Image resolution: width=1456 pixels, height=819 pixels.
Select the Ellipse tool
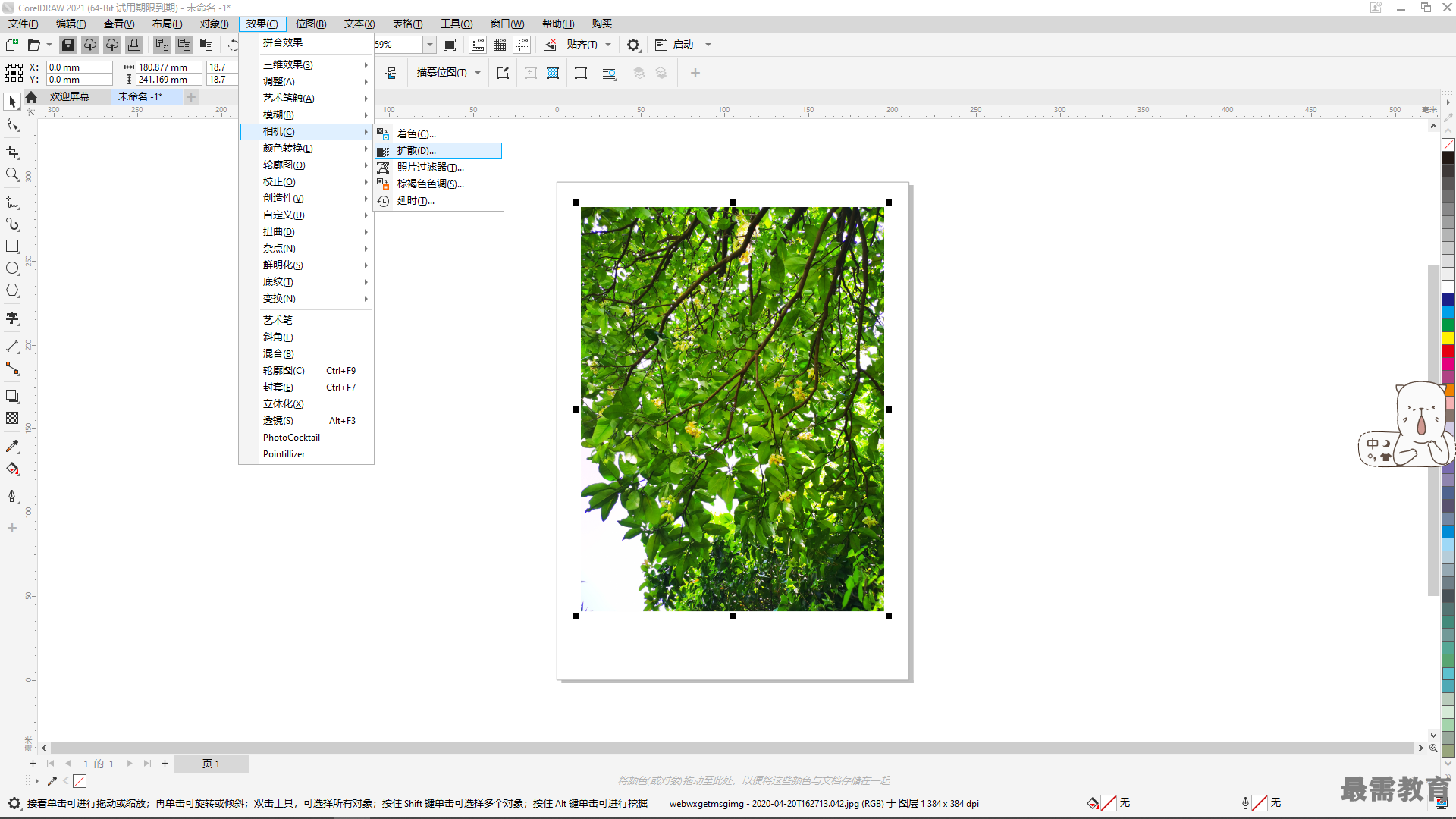(12, 268)
